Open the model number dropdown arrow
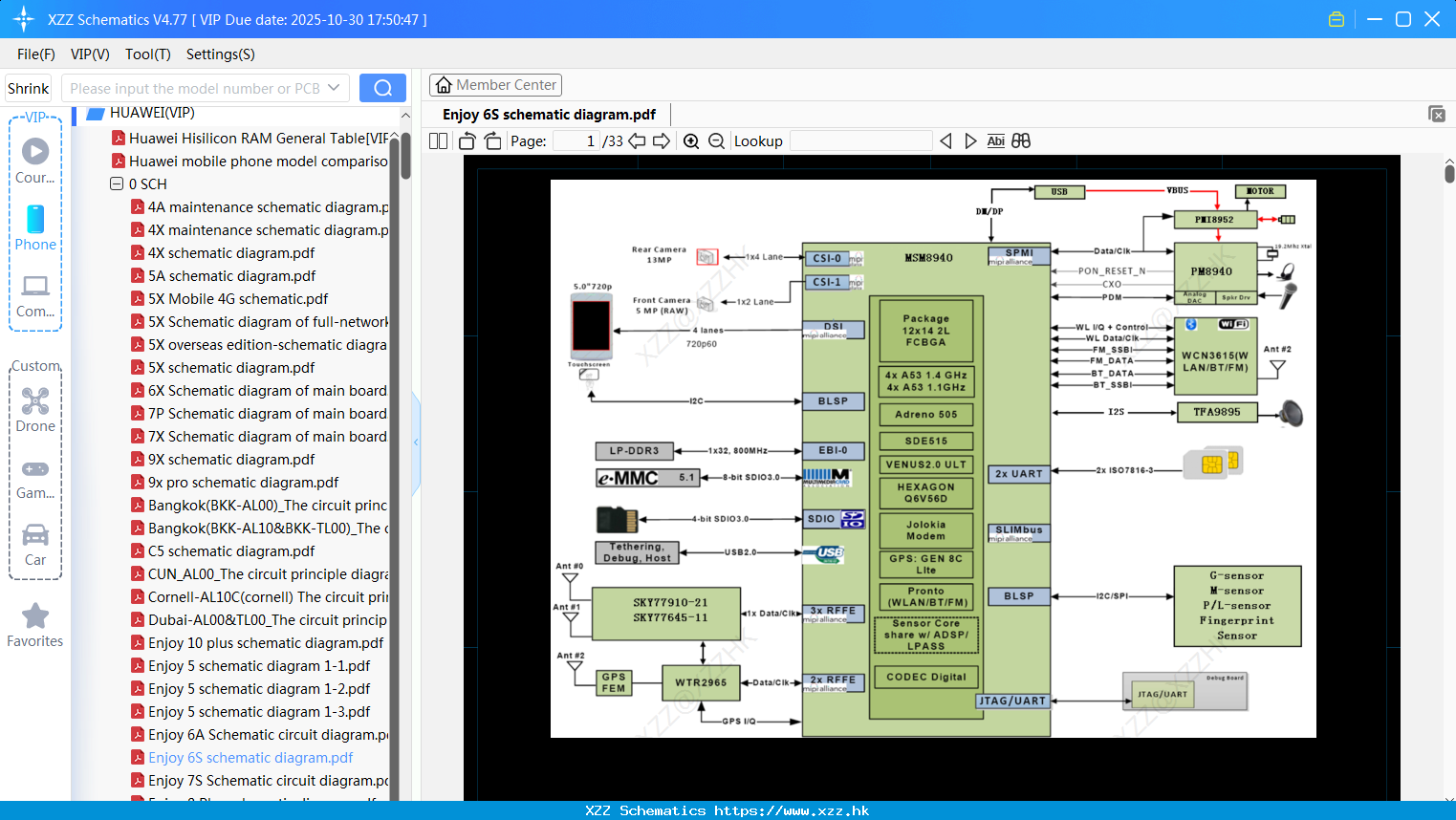 click(334, 88)
